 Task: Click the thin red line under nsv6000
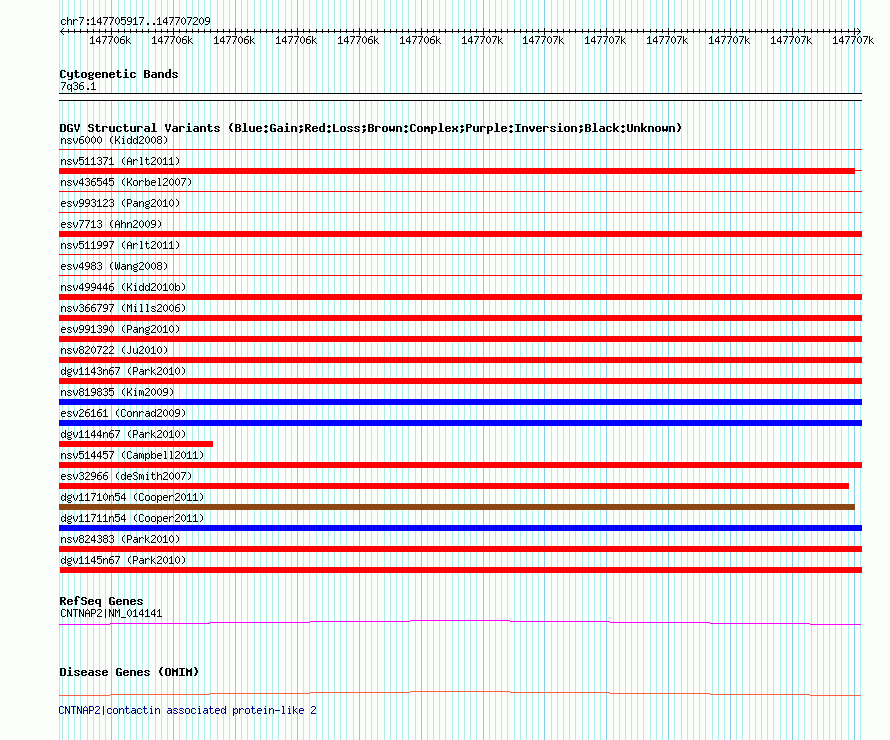(460, 150)
